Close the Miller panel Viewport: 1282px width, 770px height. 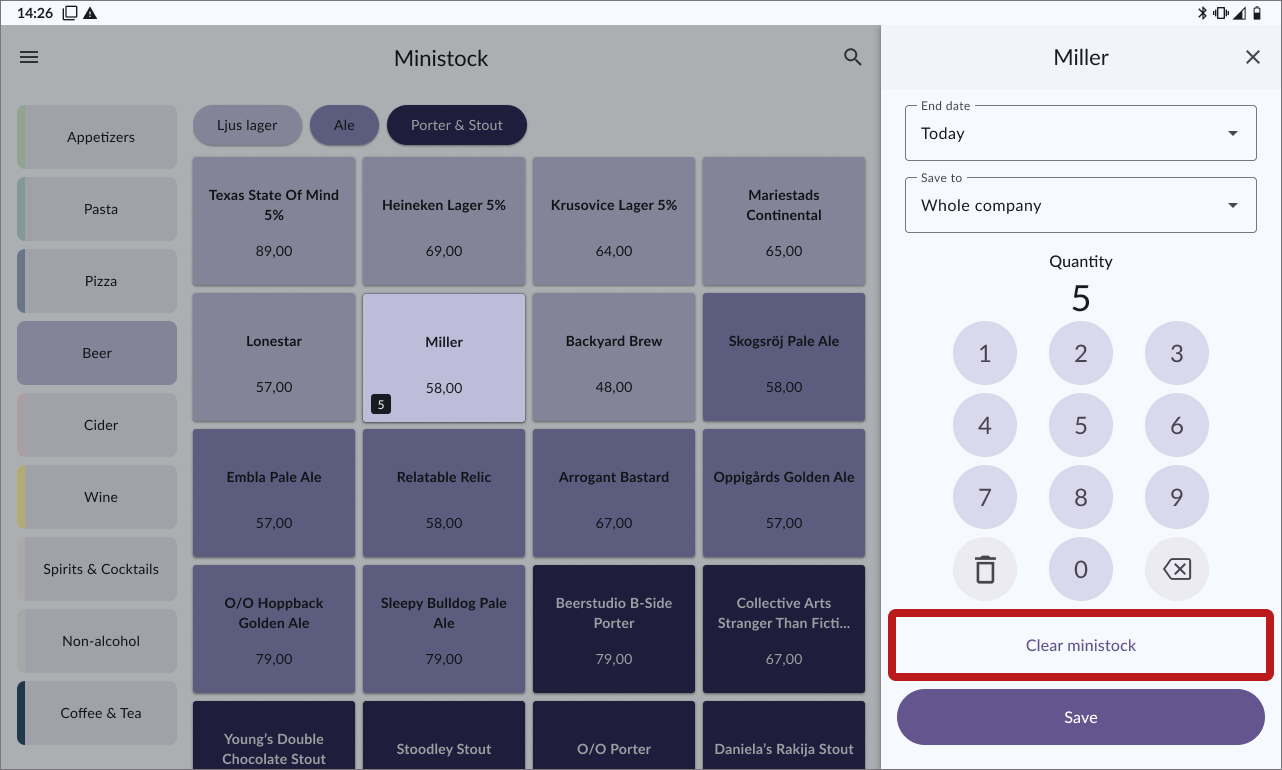click(x=1252, y=58)
